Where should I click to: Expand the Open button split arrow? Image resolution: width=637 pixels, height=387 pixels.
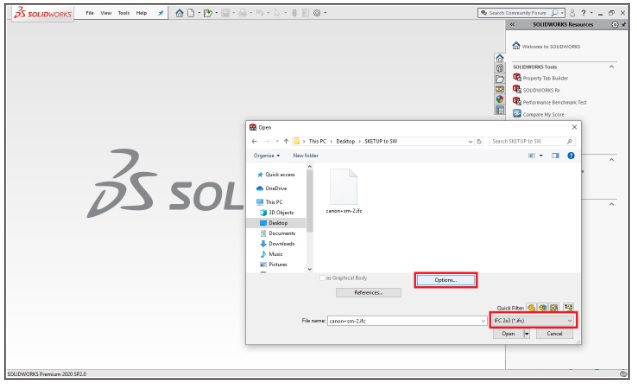pos(526,334)
